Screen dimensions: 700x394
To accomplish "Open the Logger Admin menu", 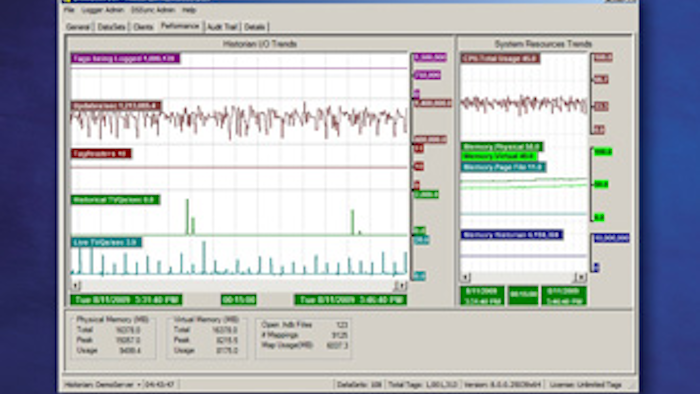I will 102,10.
